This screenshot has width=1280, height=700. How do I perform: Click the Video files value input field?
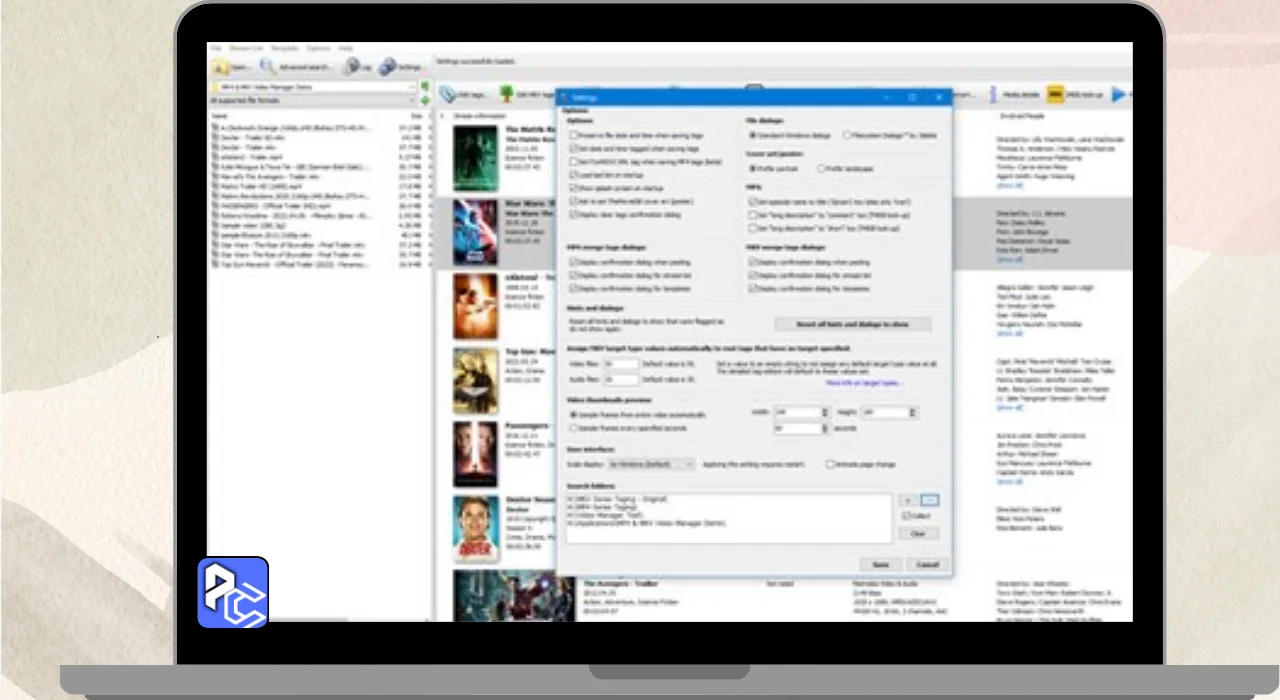click(621, 366)
